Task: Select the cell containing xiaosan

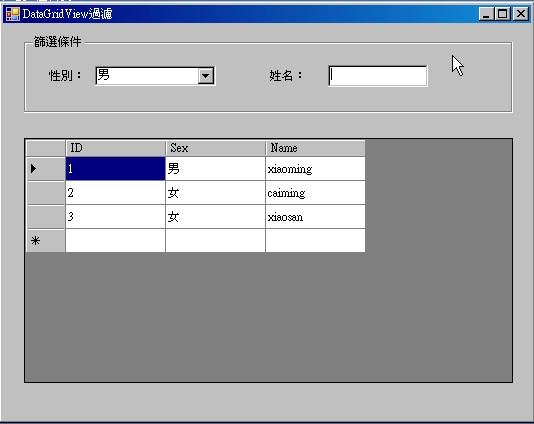Action: (315, 217)
